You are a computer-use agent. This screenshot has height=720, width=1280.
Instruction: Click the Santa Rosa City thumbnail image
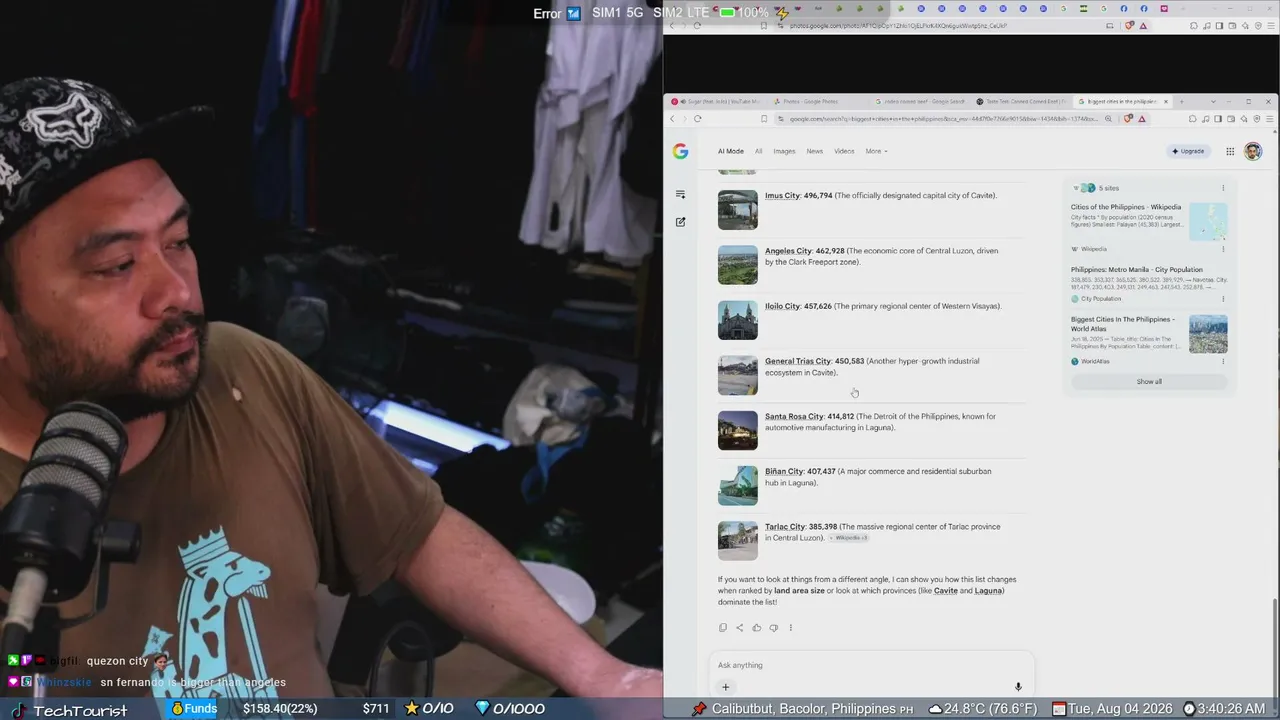pos(738,430)
